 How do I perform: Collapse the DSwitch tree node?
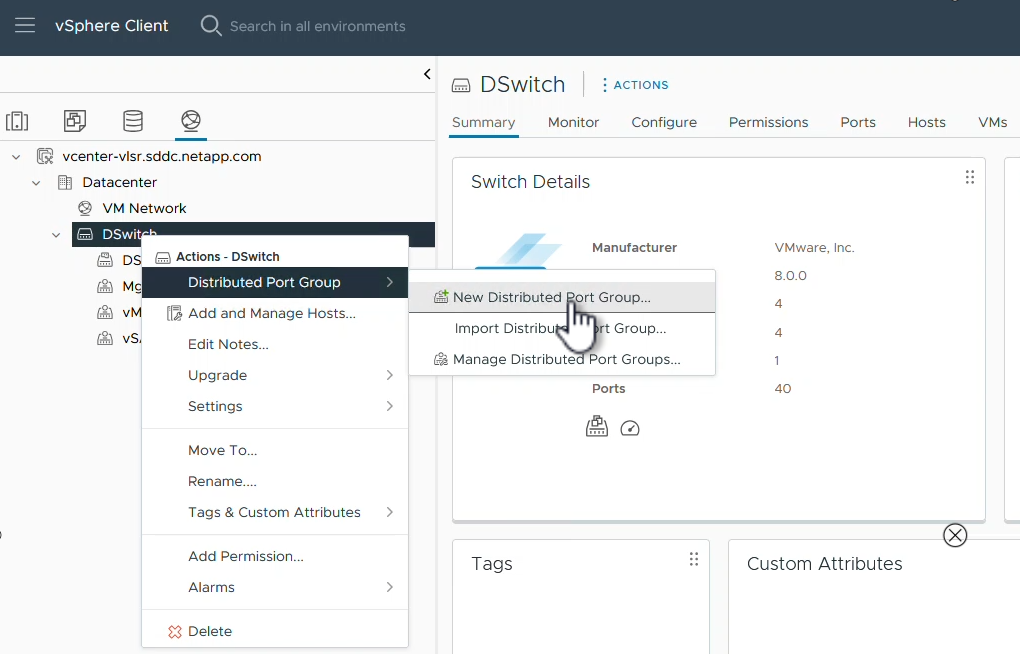click(x=56, y=235)
